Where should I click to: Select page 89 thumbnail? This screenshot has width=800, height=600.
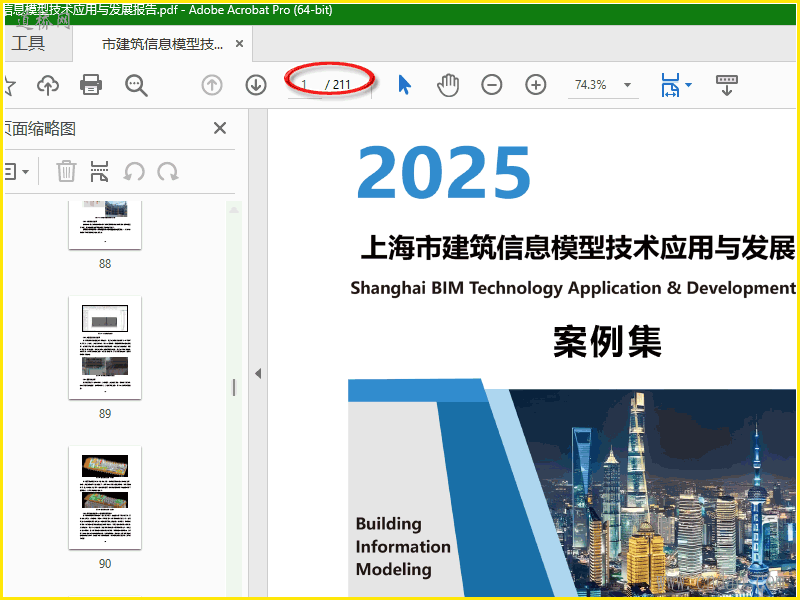point(105,347)
